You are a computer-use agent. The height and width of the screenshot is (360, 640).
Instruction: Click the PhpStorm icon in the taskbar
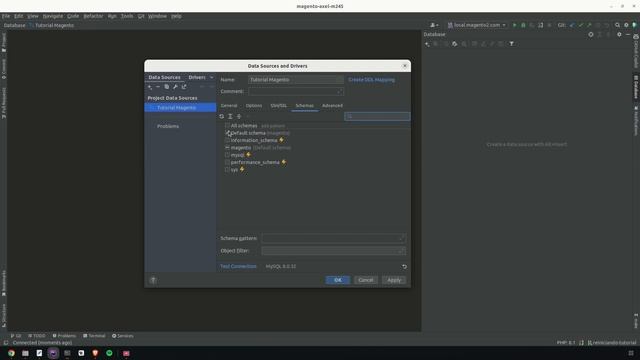point(53,353)
